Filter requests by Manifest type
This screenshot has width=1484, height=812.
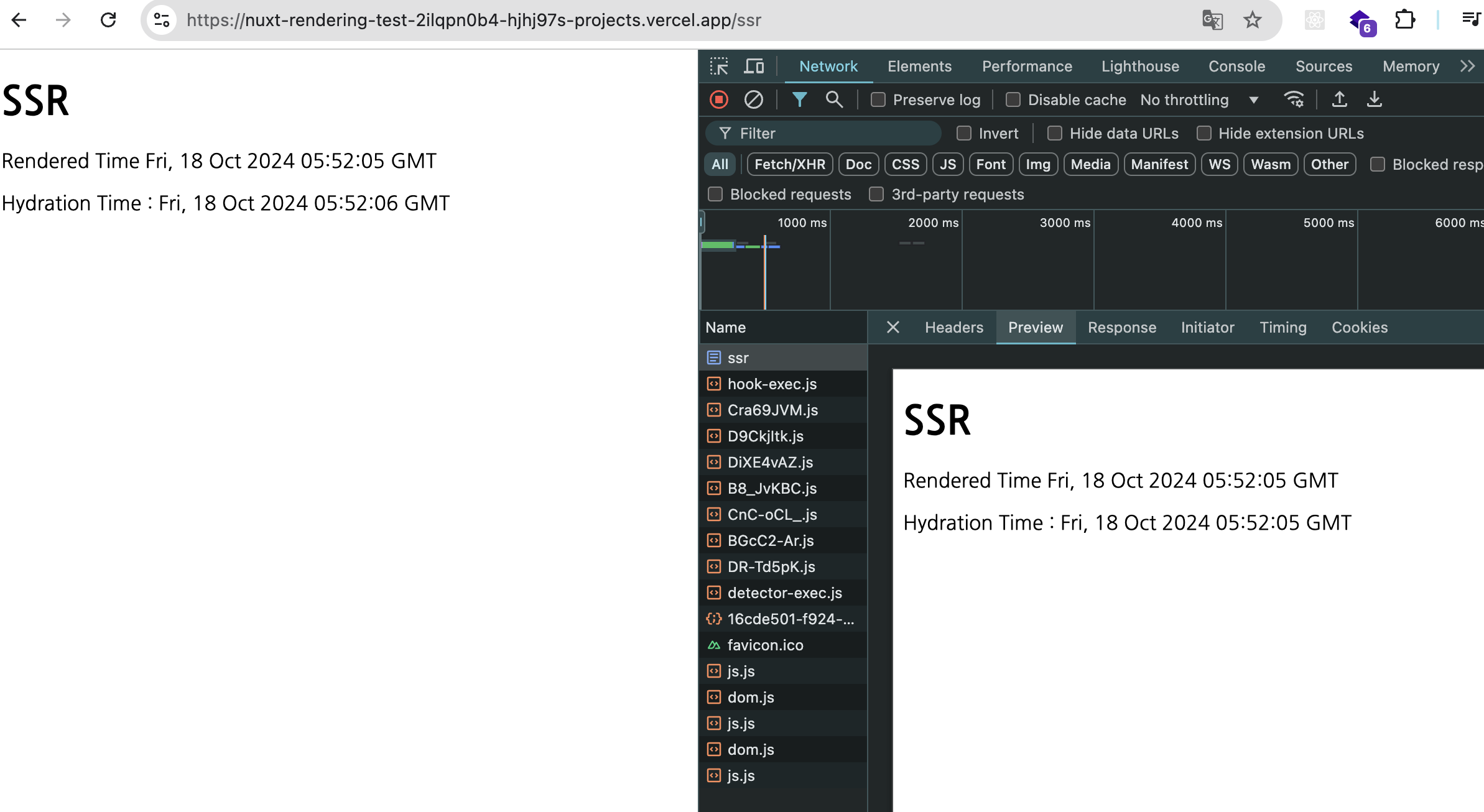click(x=1159, y=164)
